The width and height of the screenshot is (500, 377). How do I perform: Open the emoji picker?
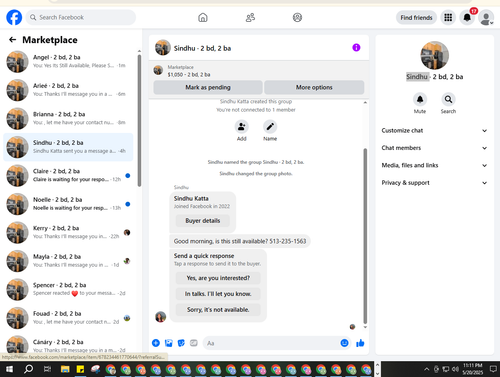[x=344, y=343]
